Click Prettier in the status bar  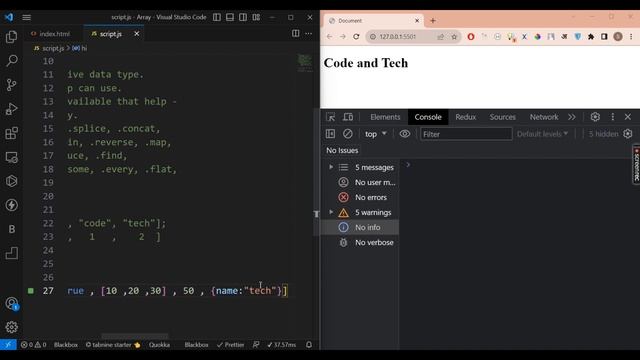click(x=231, y=345)
